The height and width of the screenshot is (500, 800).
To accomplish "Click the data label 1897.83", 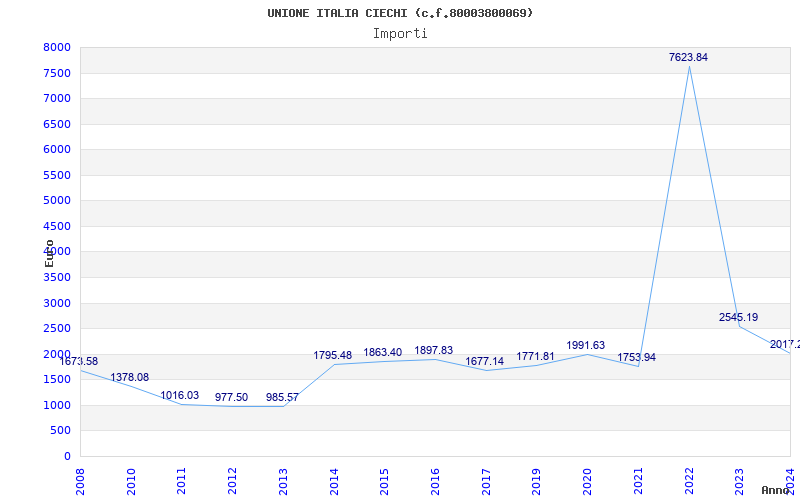I will (x=434, y=350).
